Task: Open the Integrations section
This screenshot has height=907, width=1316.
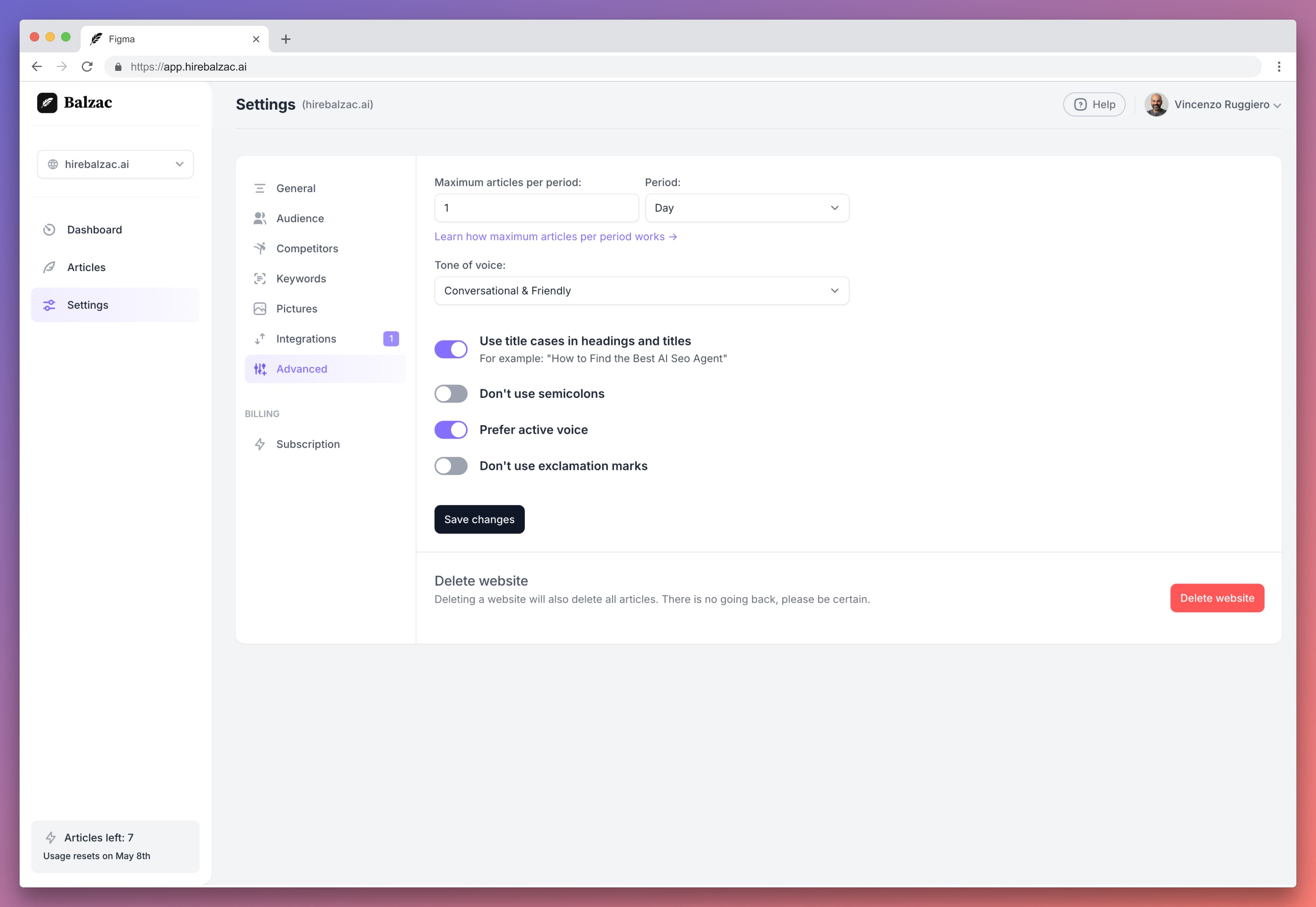Action: (x=306, y=339)
